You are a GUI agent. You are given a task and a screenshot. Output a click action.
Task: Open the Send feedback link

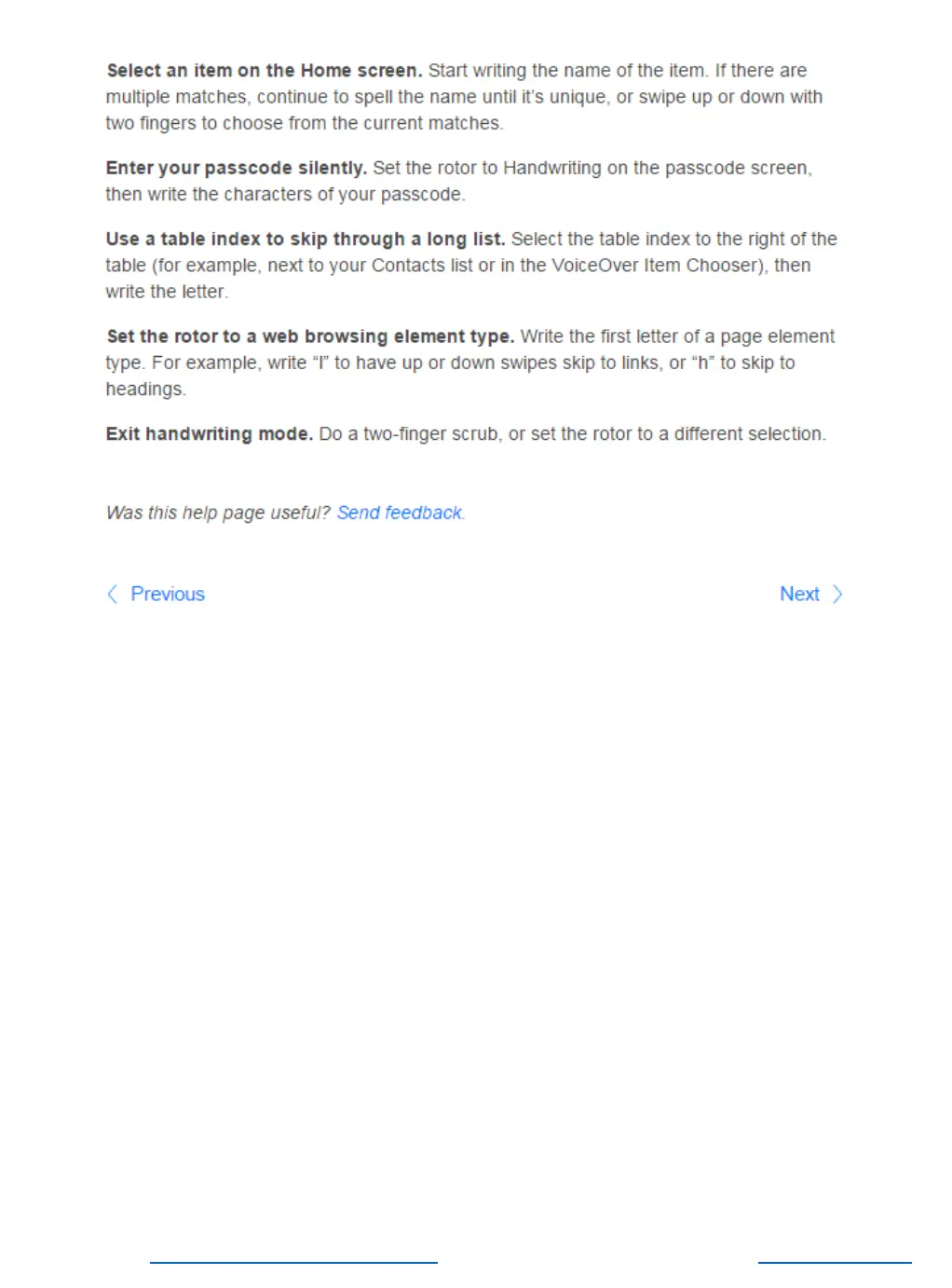pos(400,513)
